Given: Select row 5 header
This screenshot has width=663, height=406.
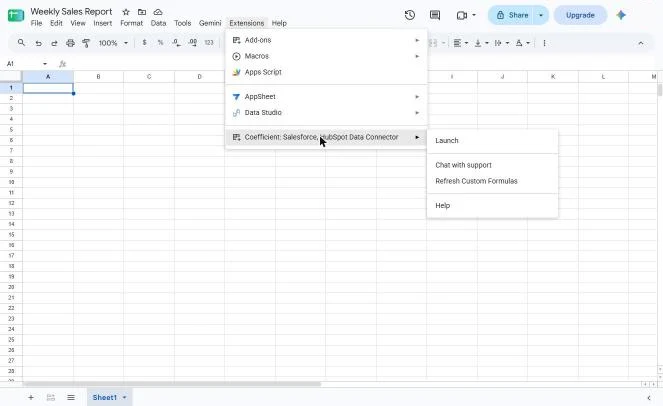Looking at the screenshot, I should (x=11, y=130).
